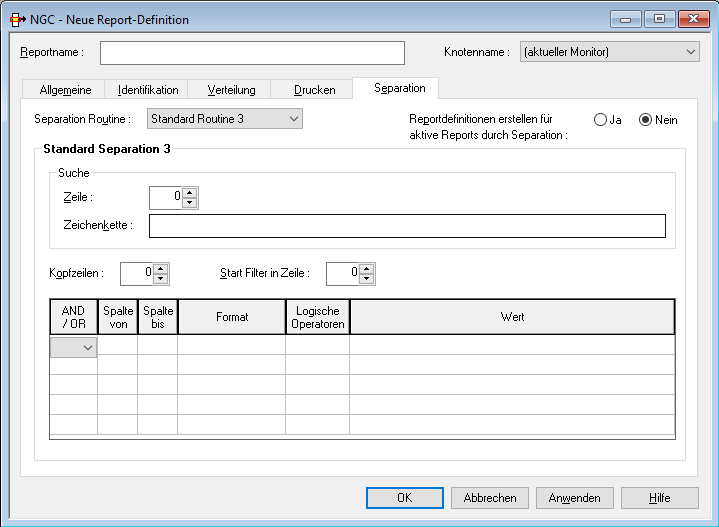
Task: Increase the Zeile spinner value
Action: (x=190, y=193)
